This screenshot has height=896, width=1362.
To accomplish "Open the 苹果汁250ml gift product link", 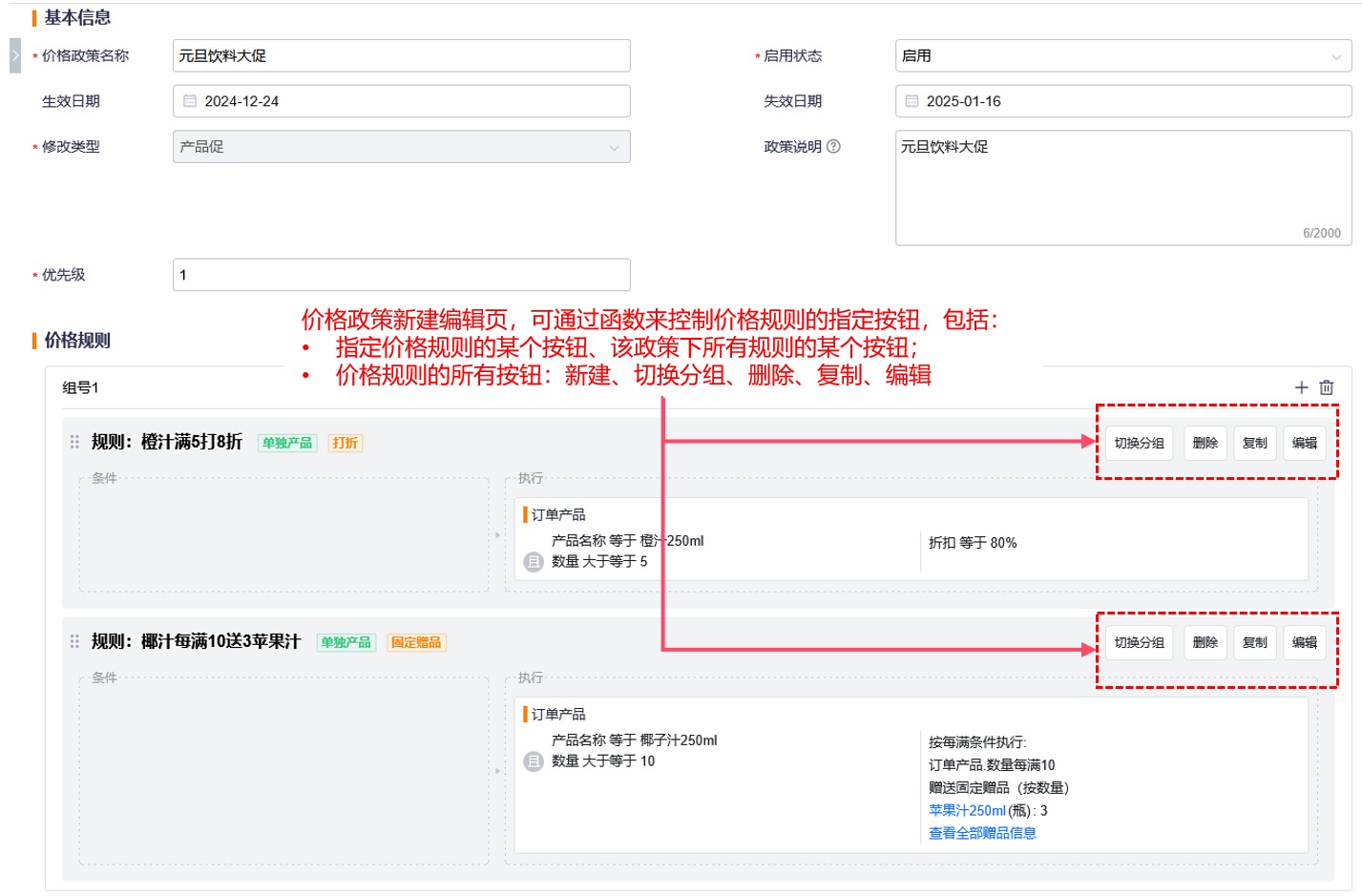I will click(x=967, y=810).
